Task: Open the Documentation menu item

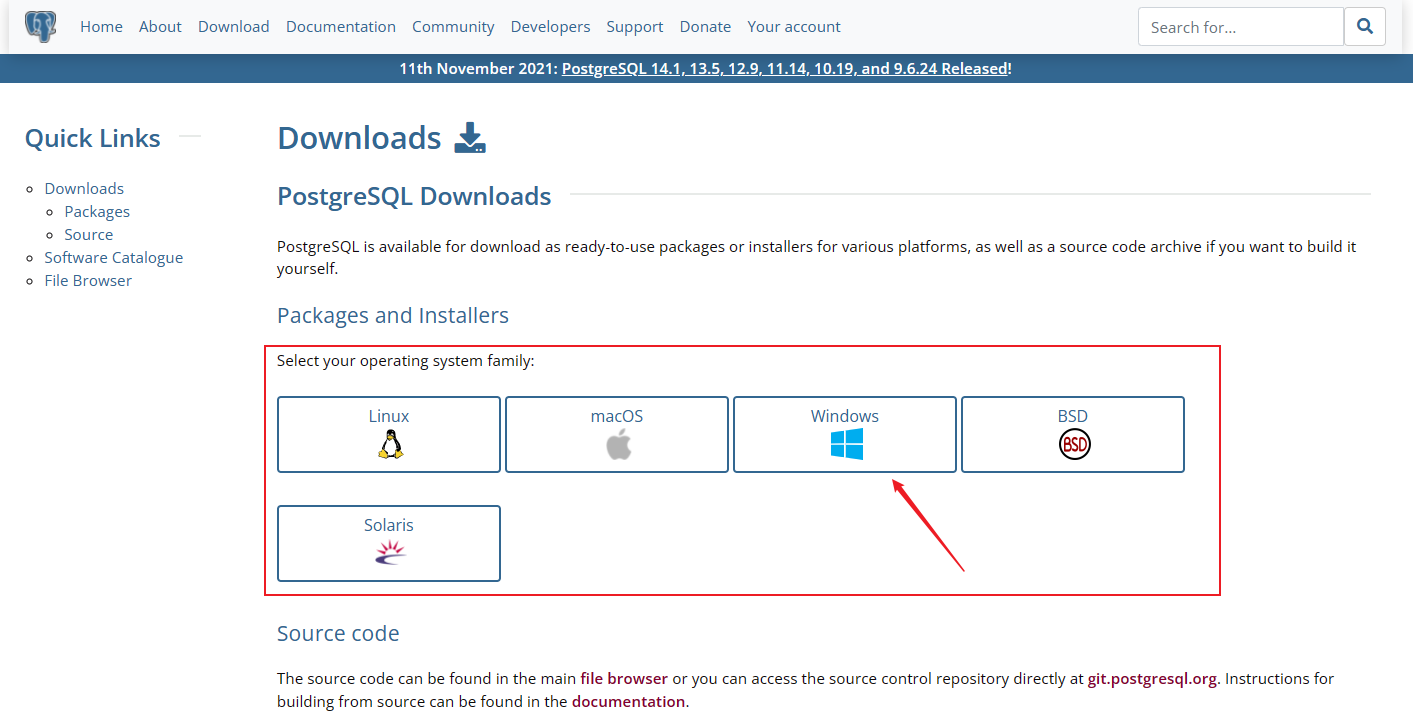Action: [x=340, y=26]
